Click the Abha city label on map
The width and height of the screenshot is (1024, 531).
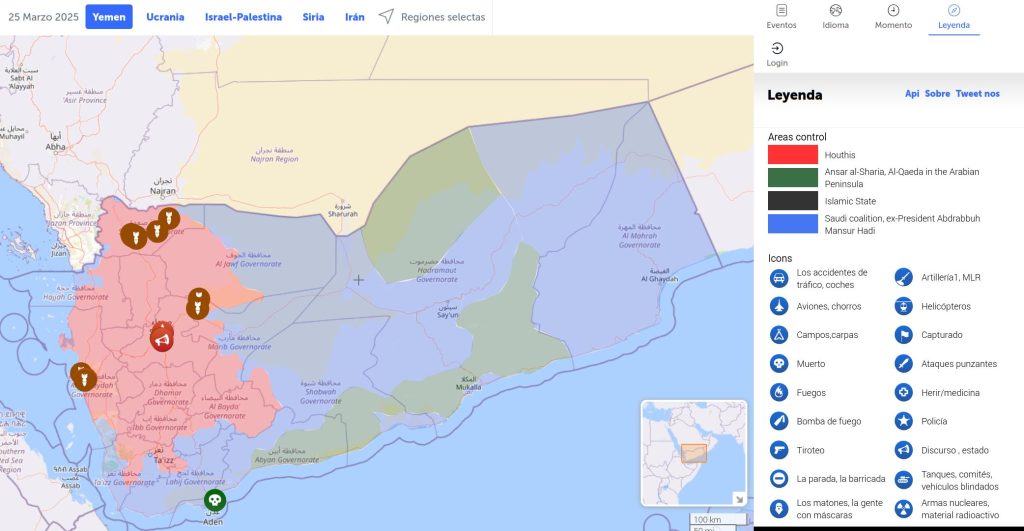[56, 142]
